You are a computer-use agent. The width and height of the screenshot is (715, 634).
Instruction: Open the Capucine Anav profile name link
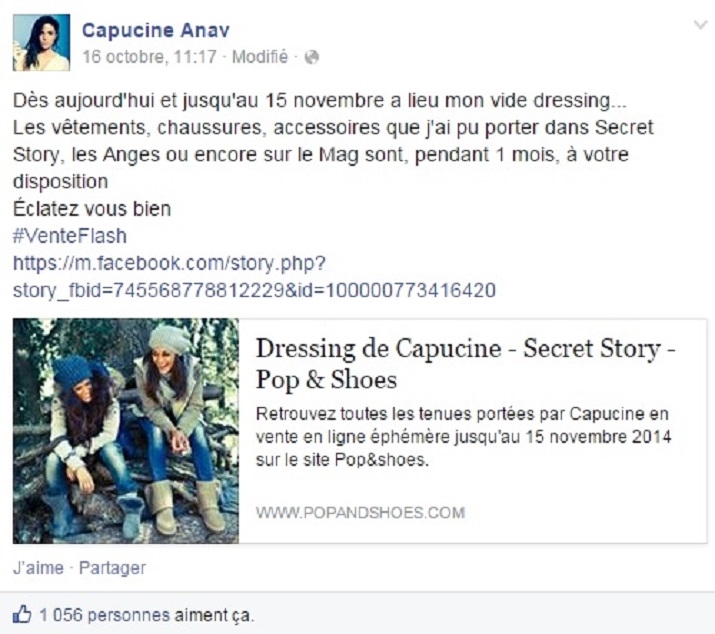(155, 31)
